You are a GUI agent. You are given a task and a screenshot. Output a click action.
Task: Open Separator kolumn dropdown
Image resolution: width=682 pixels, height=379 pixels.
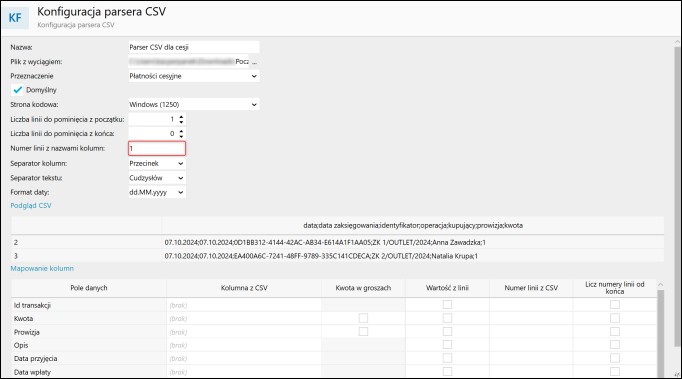click(x=157, y=164)
